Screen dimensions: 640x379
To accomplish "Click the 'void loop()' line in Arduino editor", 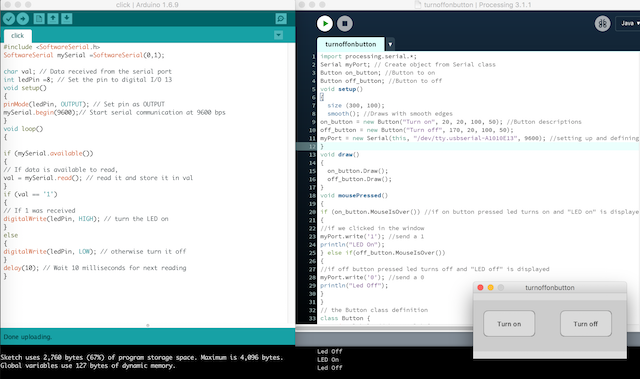I will pyautogui.click(x=23, y=129).
